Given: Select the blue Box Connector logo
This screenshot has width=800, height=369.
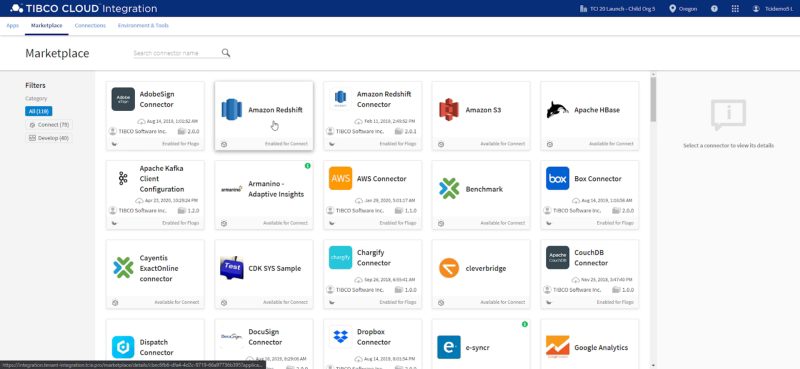Looking at the screenshot, I should [557, 178].
